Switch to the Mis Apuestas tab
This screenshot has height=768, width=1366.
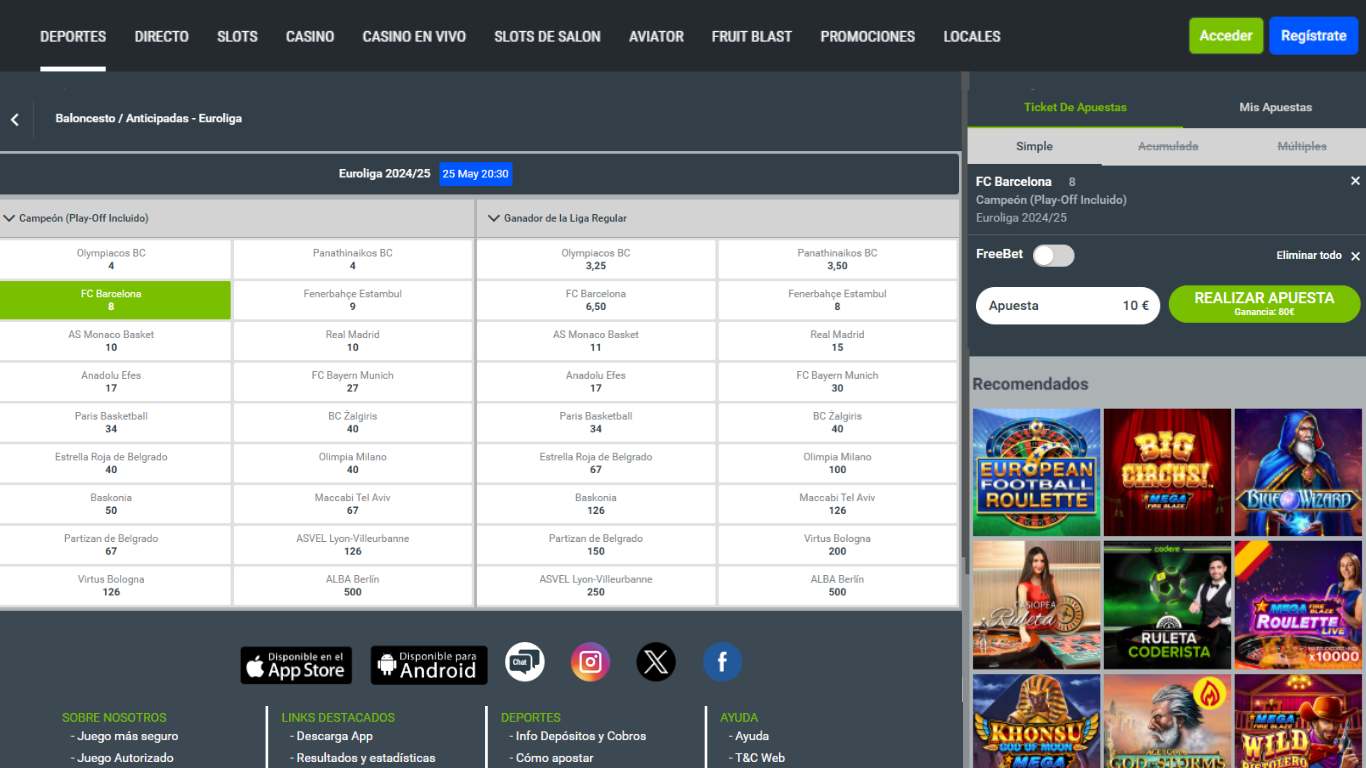click(x=1275, y=107)
